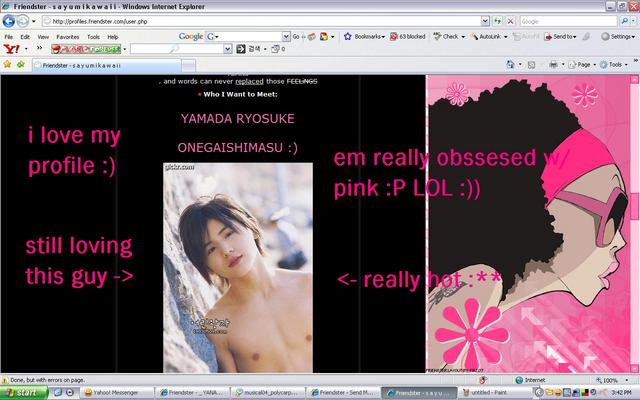640x400 pixels.
Task: Click the Forever banner button in the Yahoo toolbar
Action: pyautogui.click(x=86, y=49)
